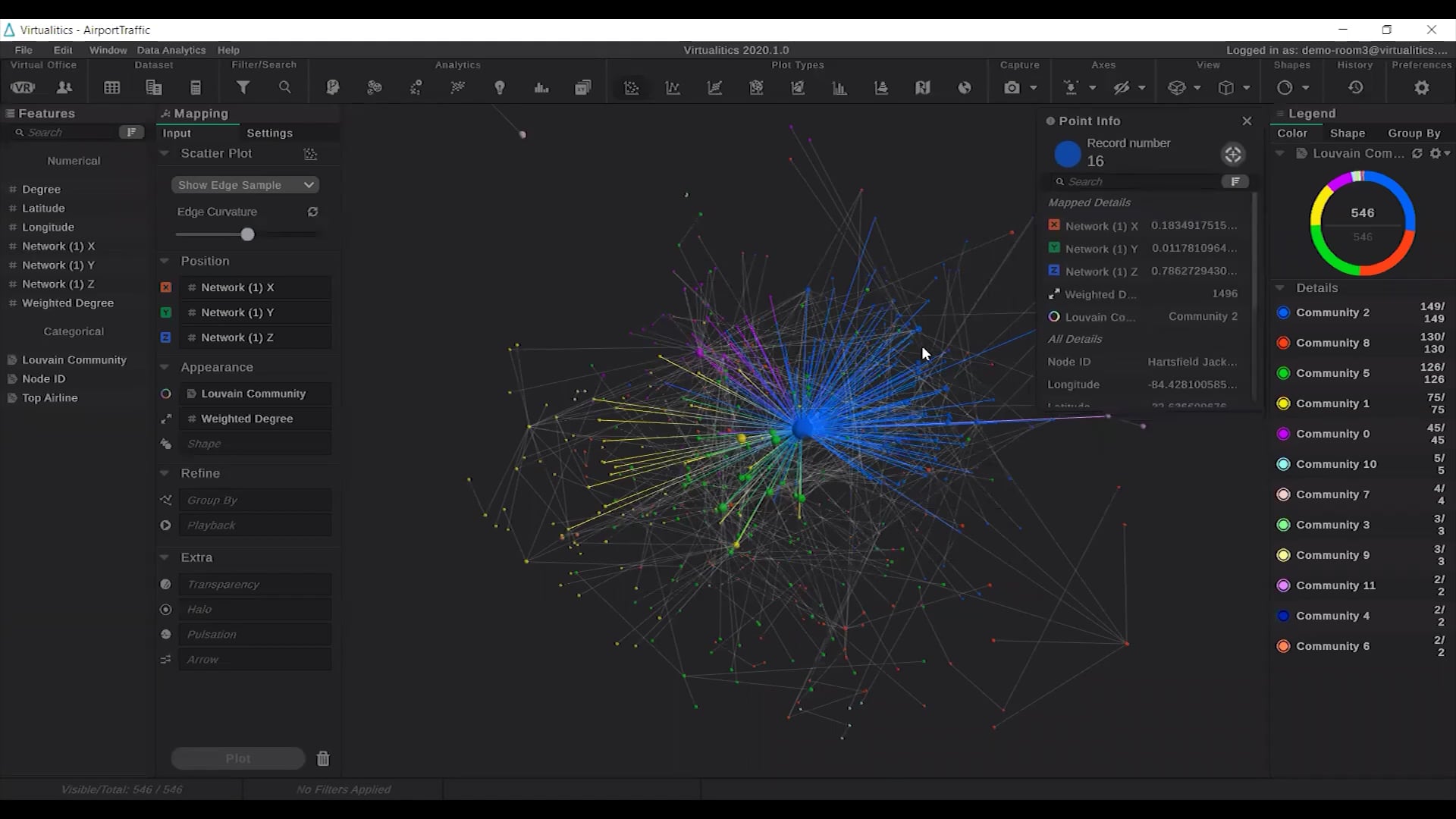Toggle Community 8 visibility in legend

(x=1332, y=343)
